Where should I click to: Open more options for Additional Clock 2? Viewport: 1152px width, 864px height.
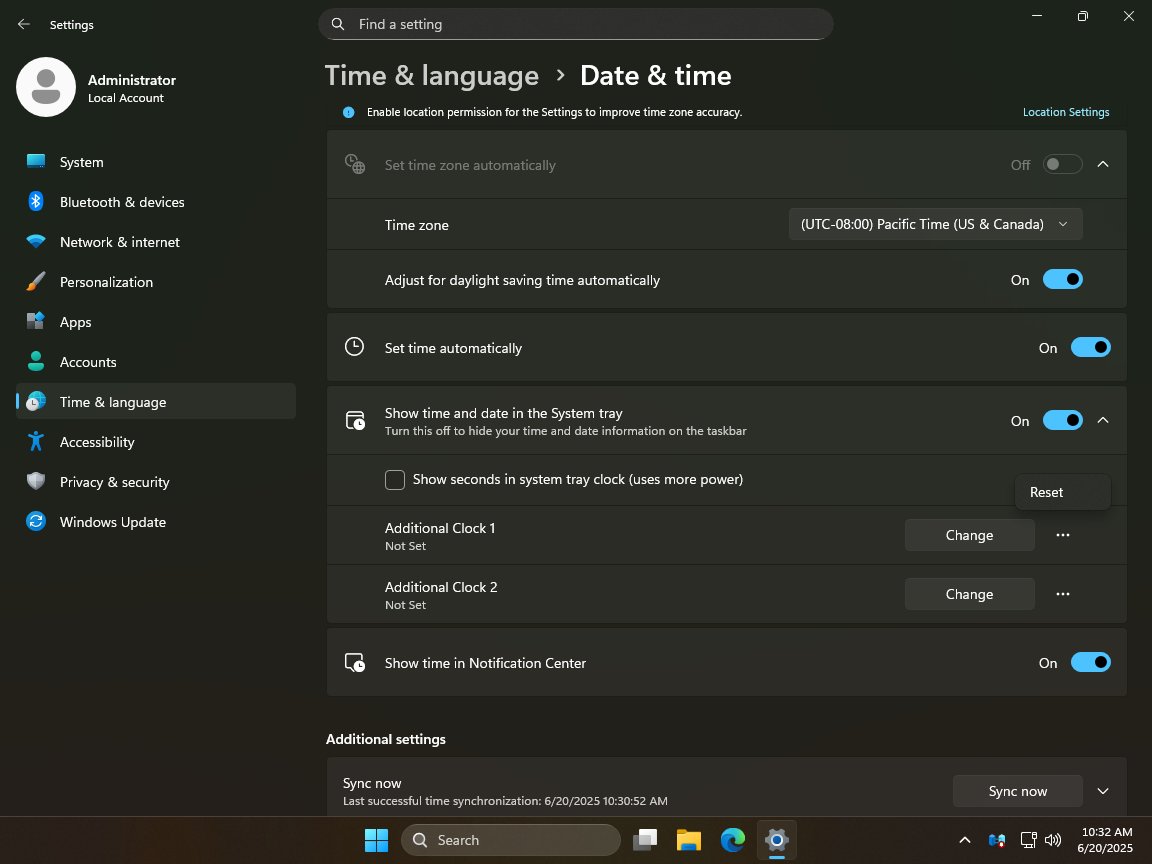[x=1062, y=594]
